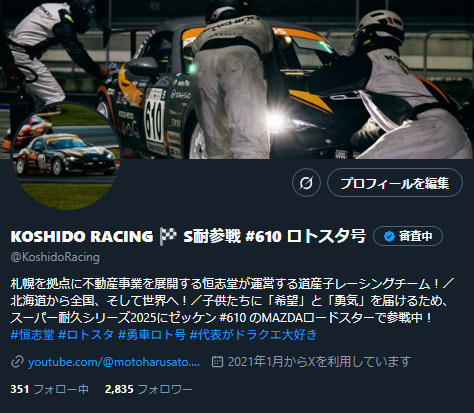Click the calendar icon beside the join date
The width and height of the screenshot is (474, 413).
217,362
